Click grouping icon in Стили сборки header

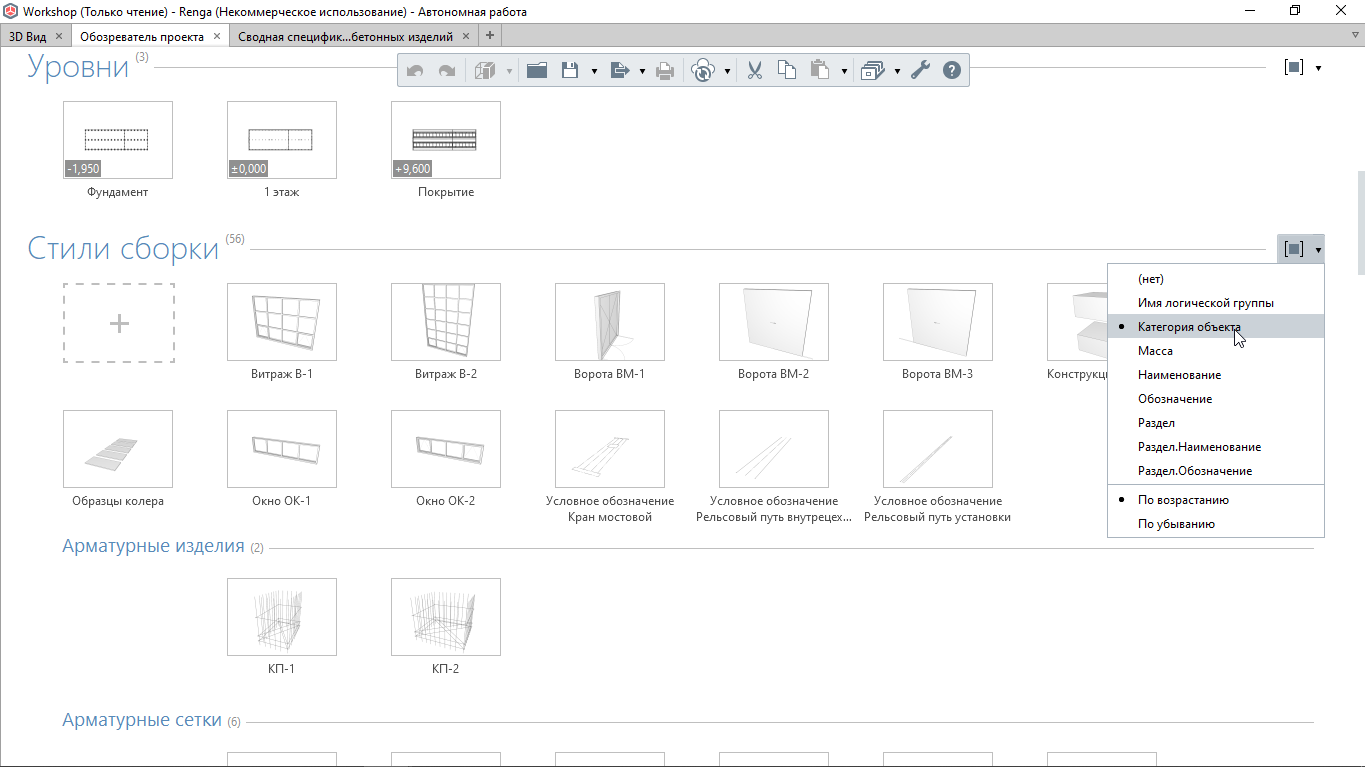(1294, 249)
